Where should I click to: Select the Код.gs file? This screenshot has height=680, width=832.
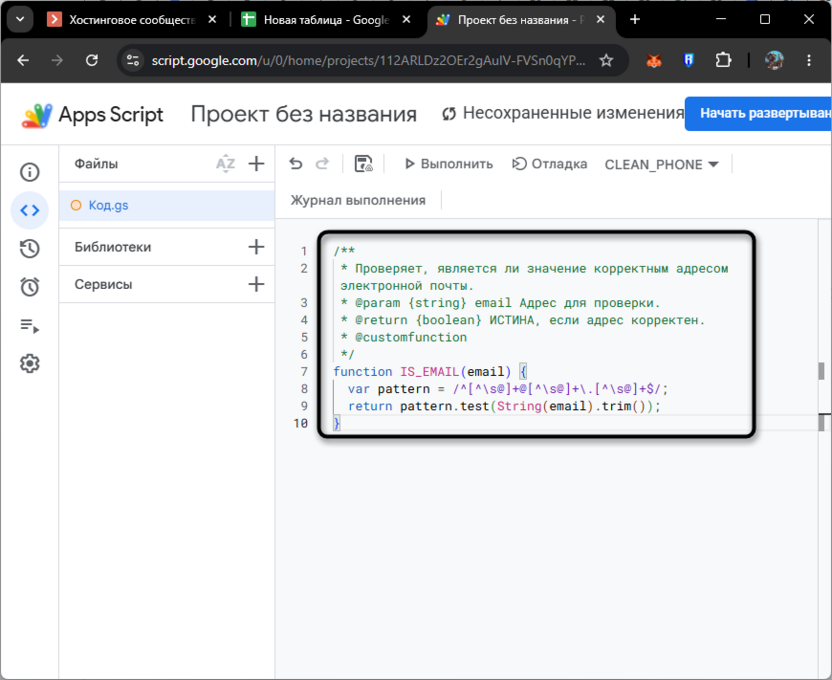coord(167,205)
